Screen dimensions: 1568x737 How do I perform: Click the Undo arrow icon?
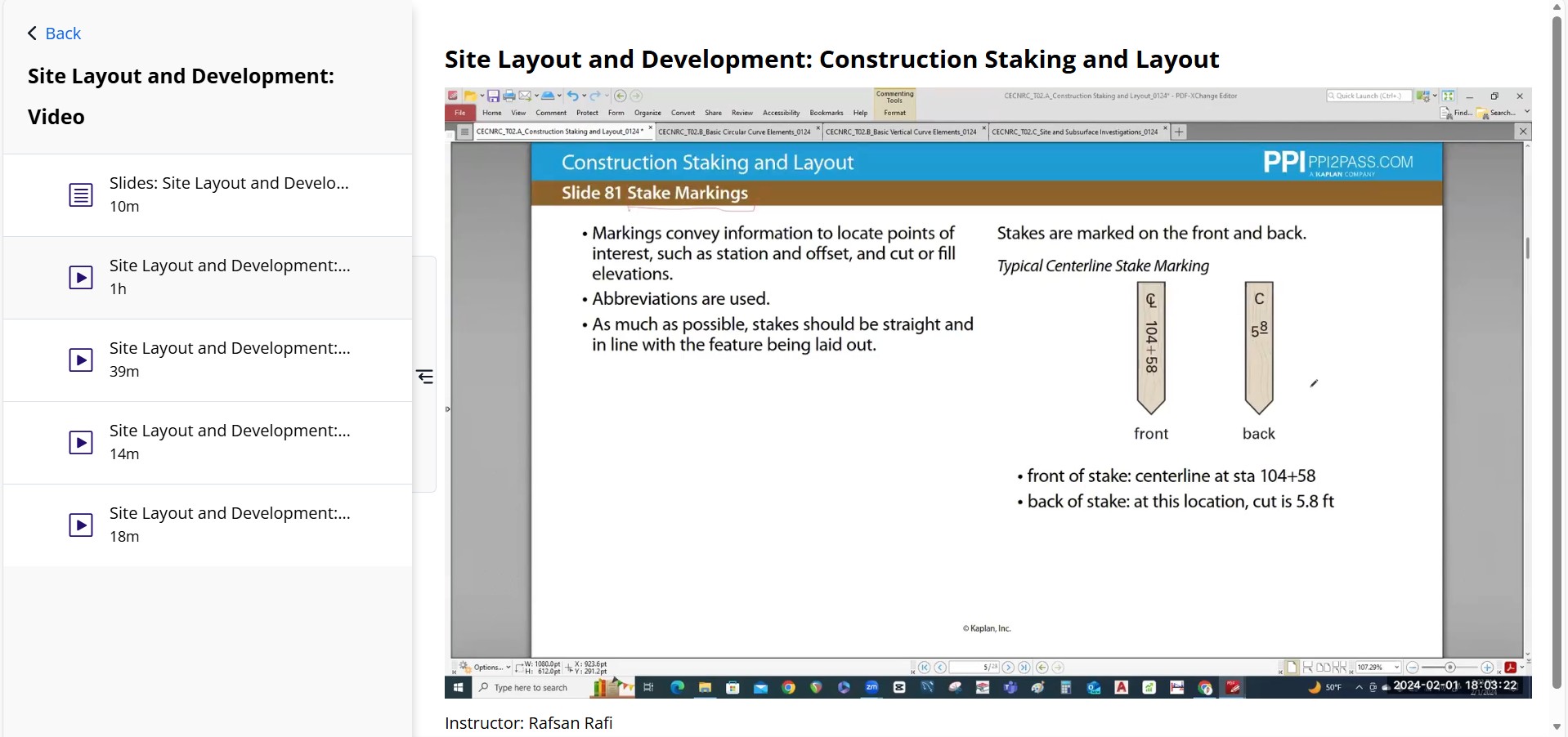click(573, 96)
